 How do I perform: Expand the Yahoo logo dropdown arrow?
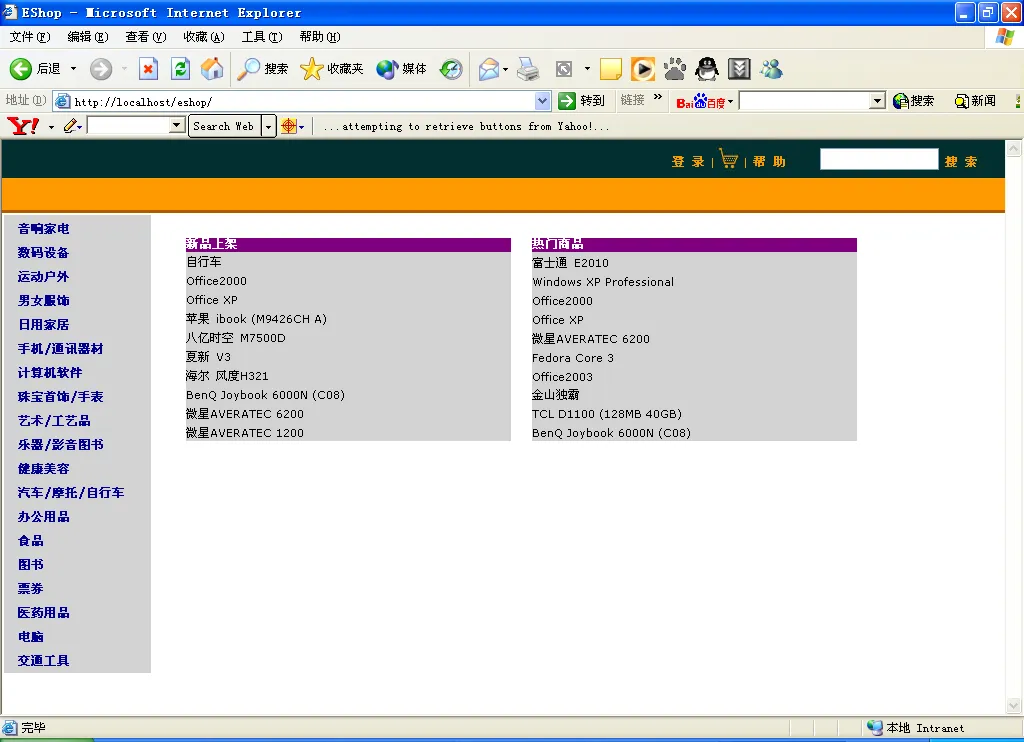point(52,127)
